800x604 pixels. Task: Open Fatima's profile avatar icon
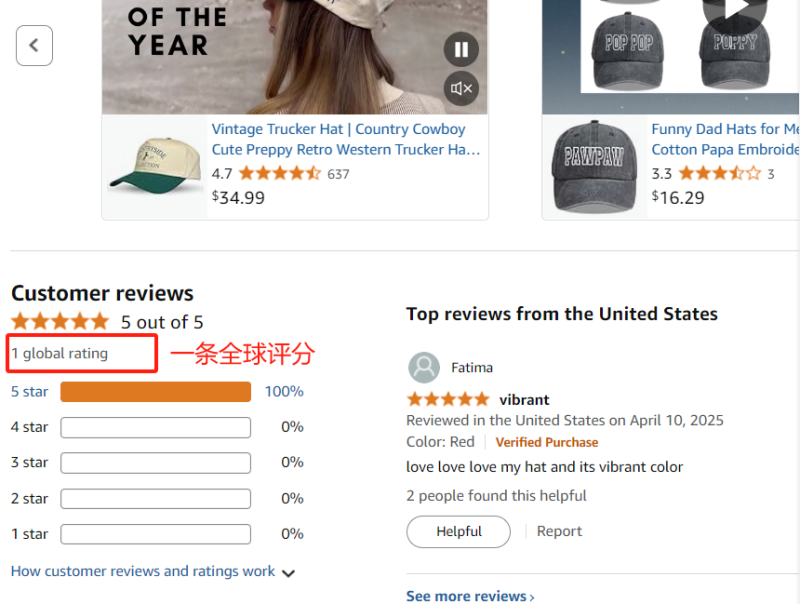pos(424,367)
